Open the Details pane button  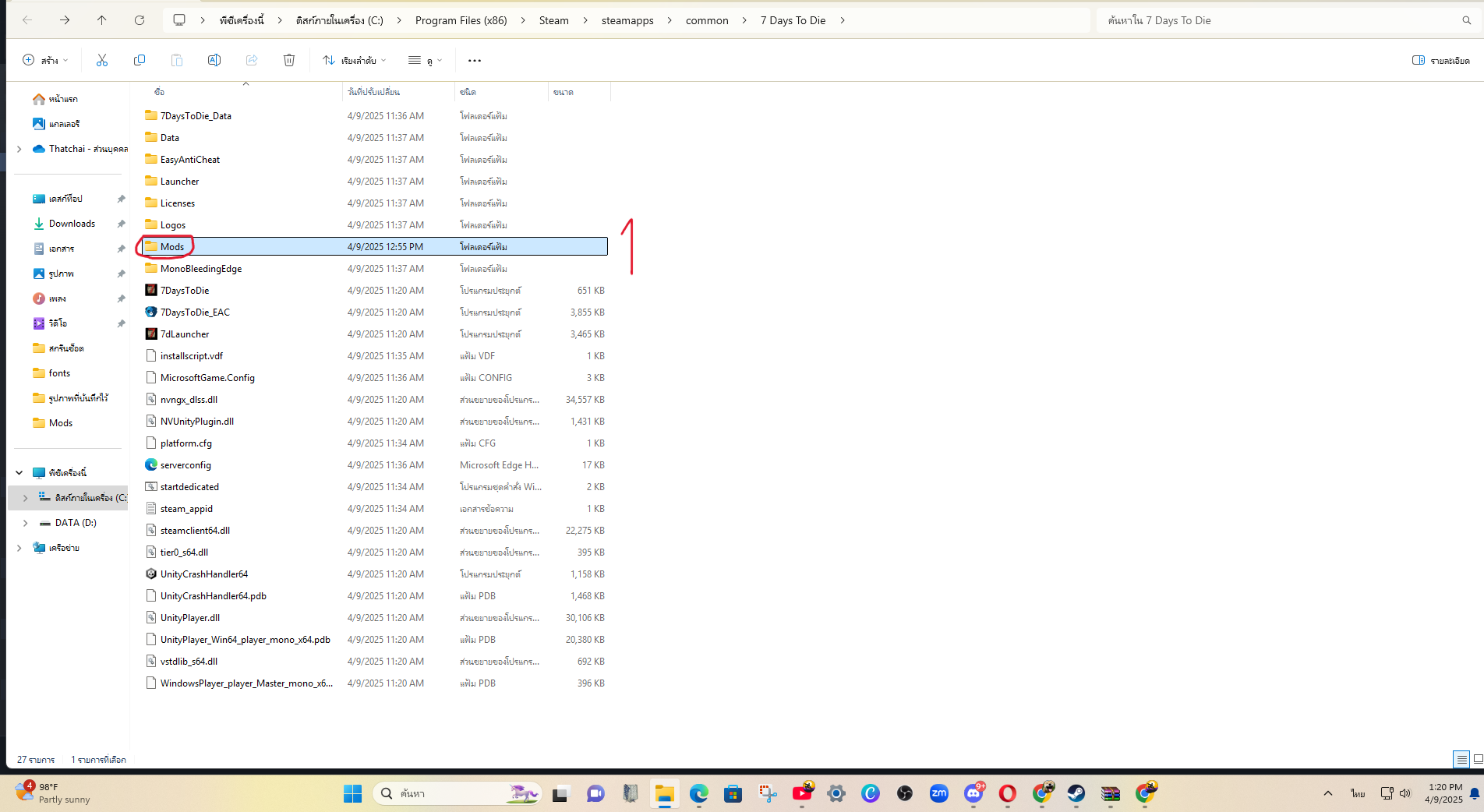[x=1441, y=60]
